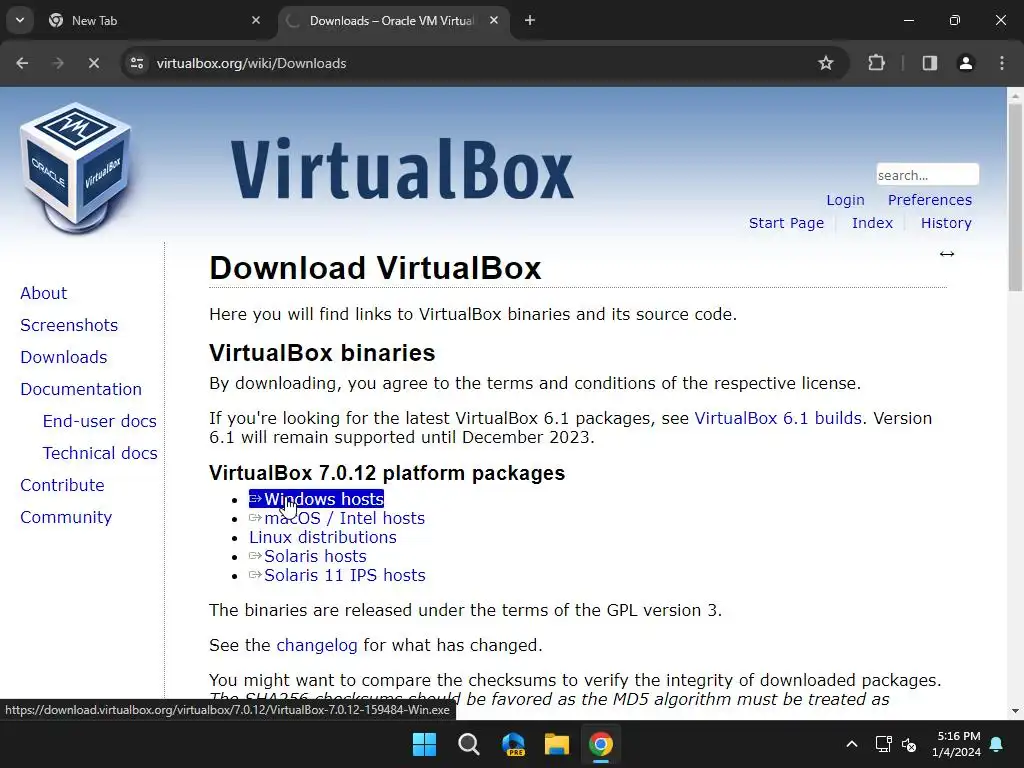Open Community in the sidebar
The height and width of the screenshot is (768, 1024).
[x=66, y=517]
